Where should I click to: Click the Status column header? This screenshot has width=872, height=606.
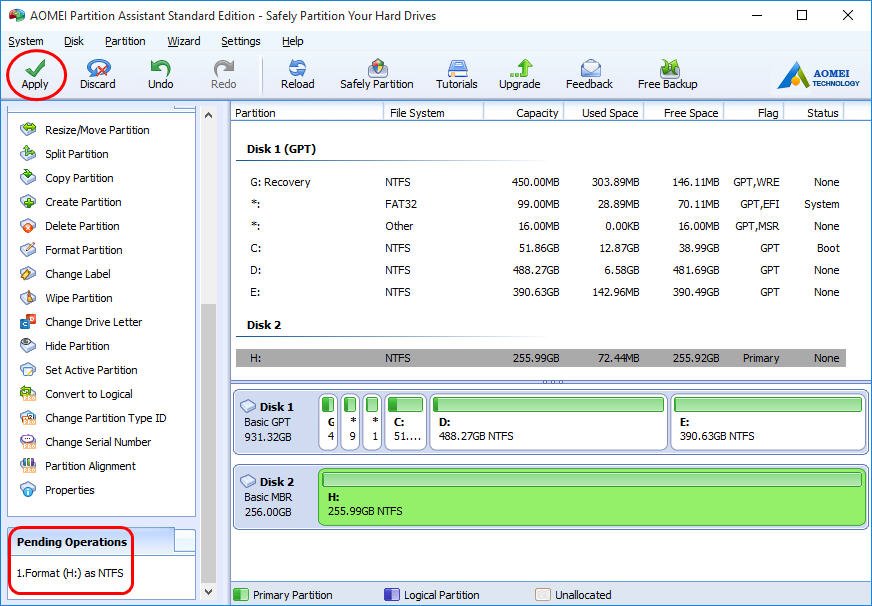[x=814, y=113]
